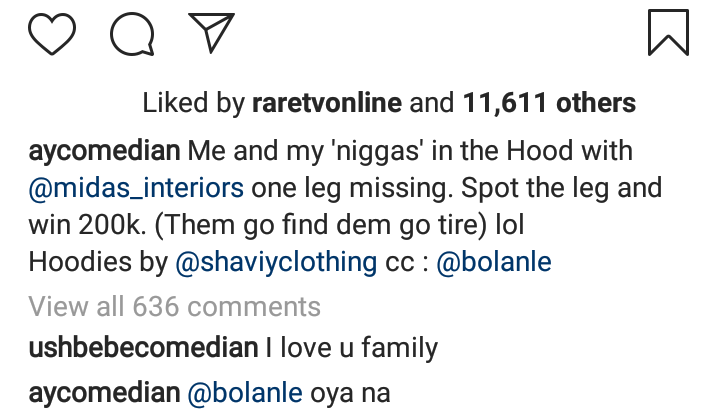
Task: Tap aycomedian's username in the last comment
Action: click(105, 393)
